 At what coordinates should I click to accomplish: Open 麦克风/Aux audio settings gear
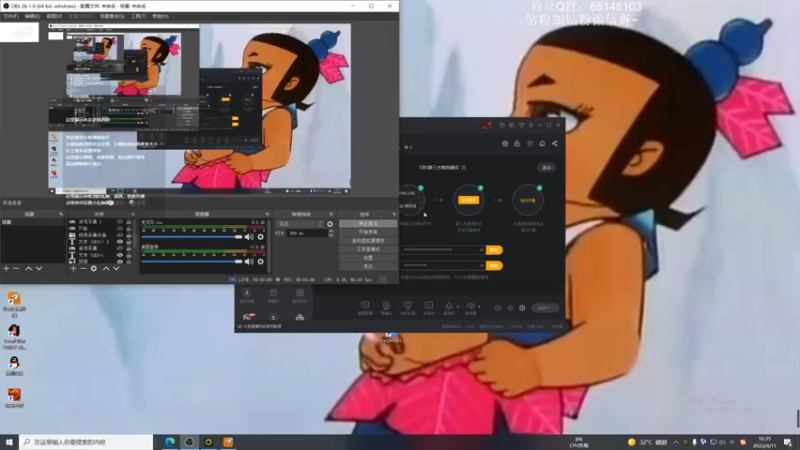coord(261,237)
